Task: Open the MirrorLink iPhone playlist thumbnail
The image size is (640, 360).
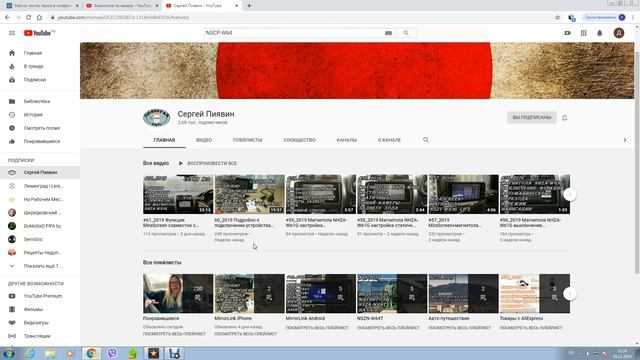Action: click(249, 293)
